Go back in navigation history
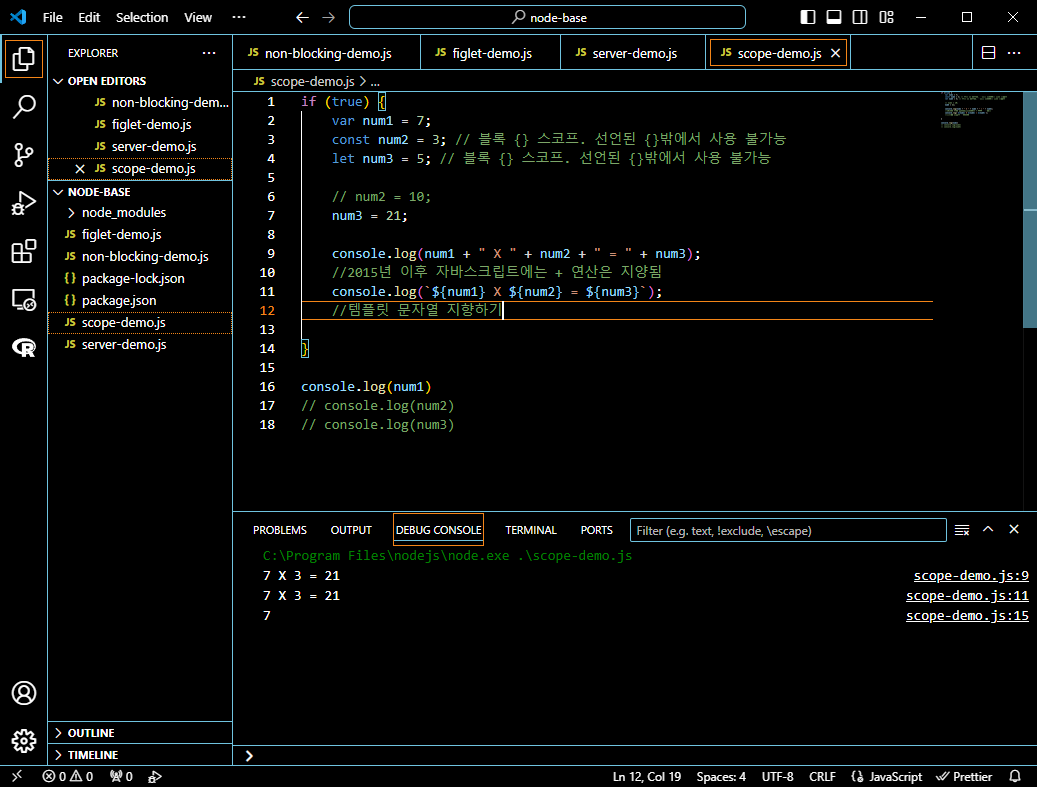The height and width of the screenshot is (787, 1037). coord(302,17)
